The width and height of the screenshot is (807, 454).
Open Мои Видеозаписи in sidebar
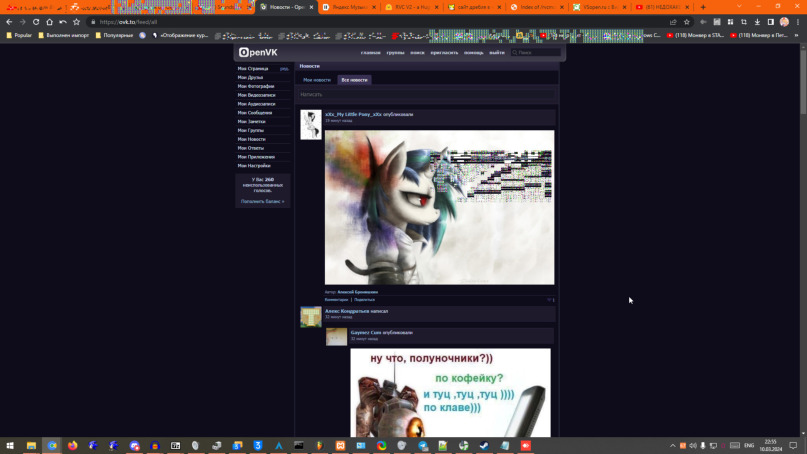(256, 95)
